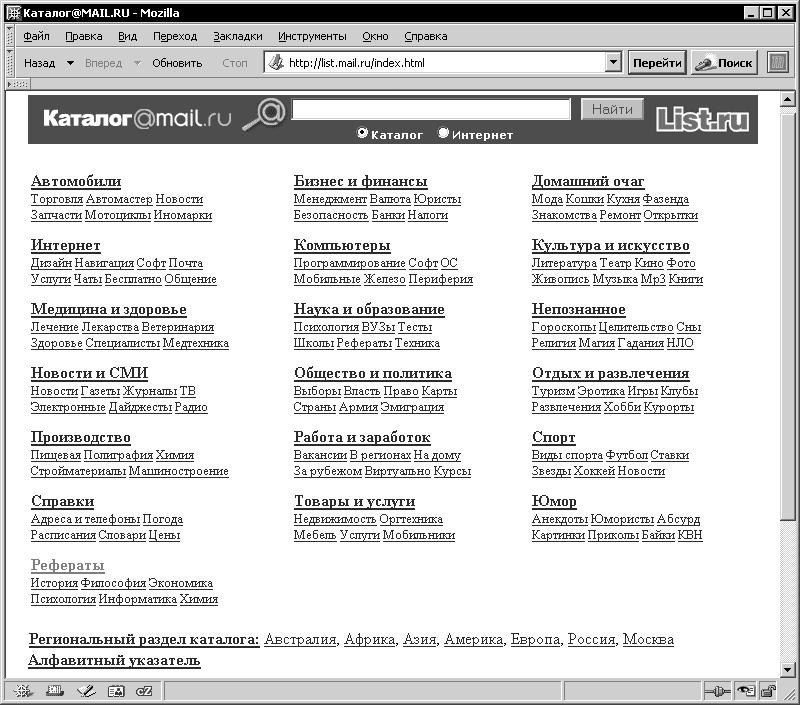Click the Адреса и телефоны link
This screenshot has width=800, height=705.
click(85, 519)
